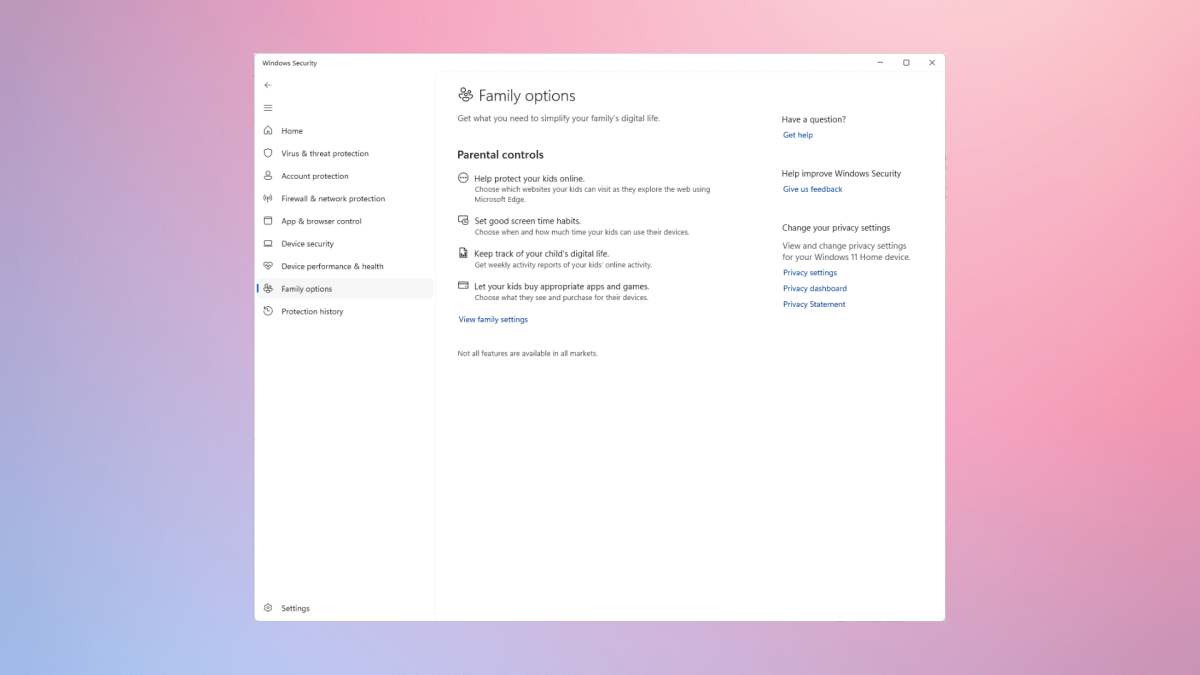Open the Home page
The width and height of the screenshot is (1200, 675).
(x=344, y=131)
